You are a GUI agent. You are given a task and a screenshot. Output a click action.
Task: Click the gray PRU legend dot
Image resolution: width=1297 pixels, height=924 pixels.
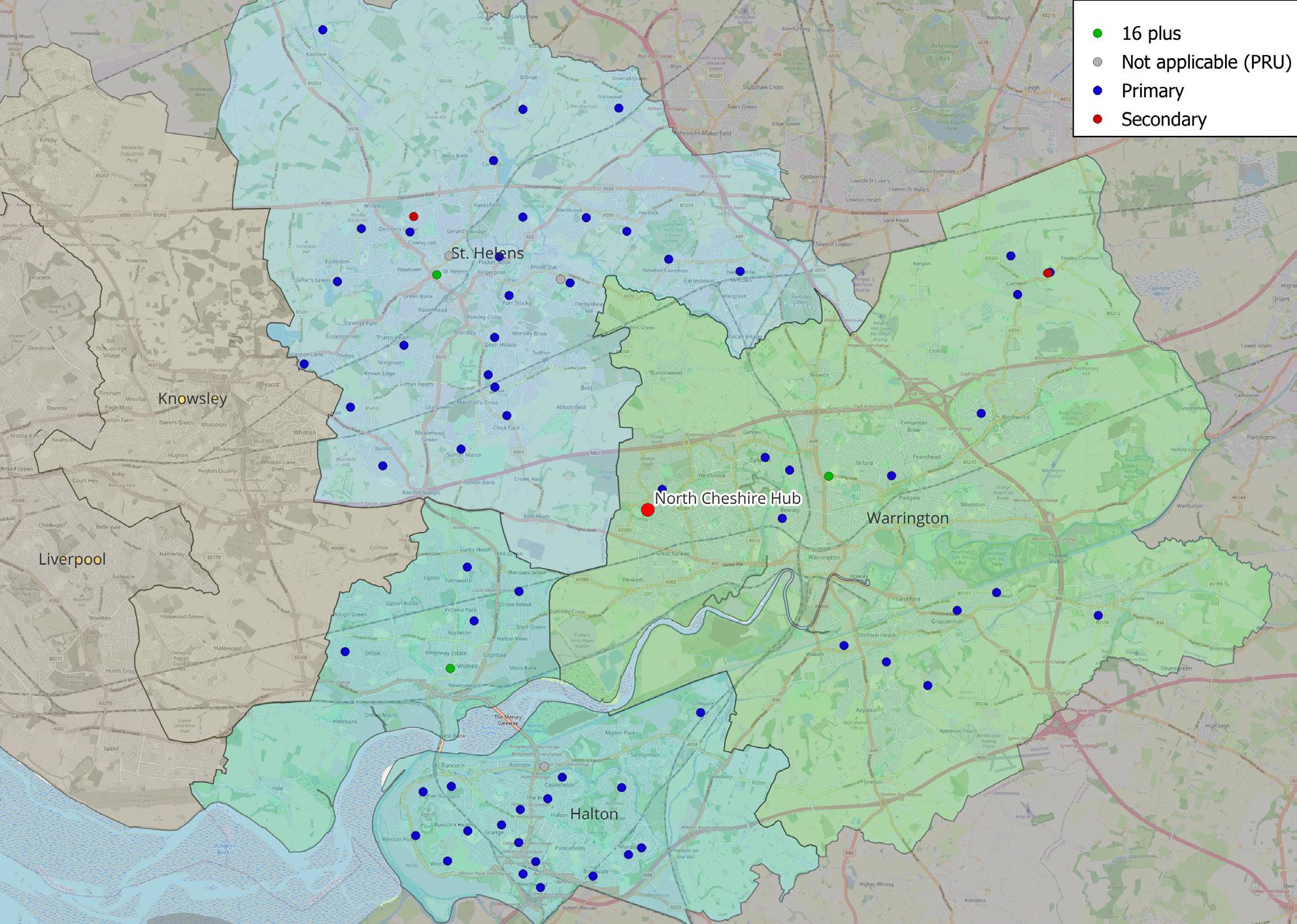click(x=1098, y=62)
